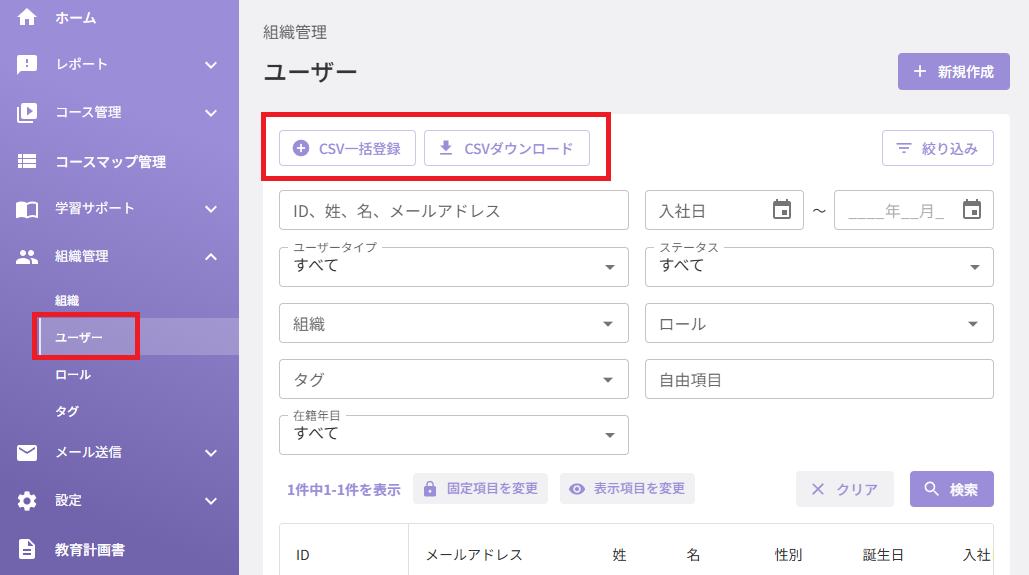The height and width of the screenshot is (575, 1029).
Task: Expand the 学習サポート menu chevron
Action: (x=211, y=209)
